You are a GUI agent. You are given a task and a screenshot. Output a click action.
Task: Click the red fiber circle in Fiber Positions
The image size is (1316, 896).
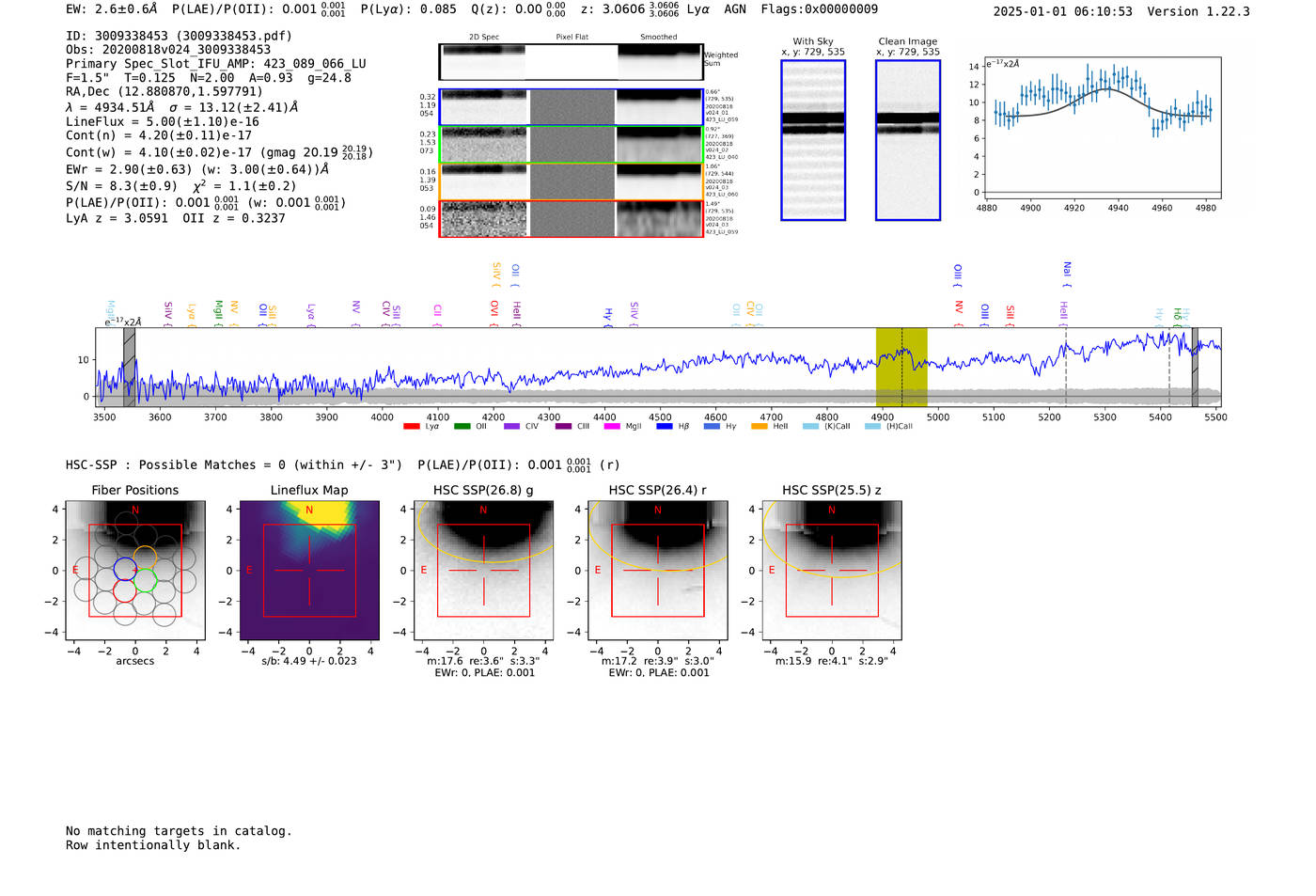(x=125, y=590)
